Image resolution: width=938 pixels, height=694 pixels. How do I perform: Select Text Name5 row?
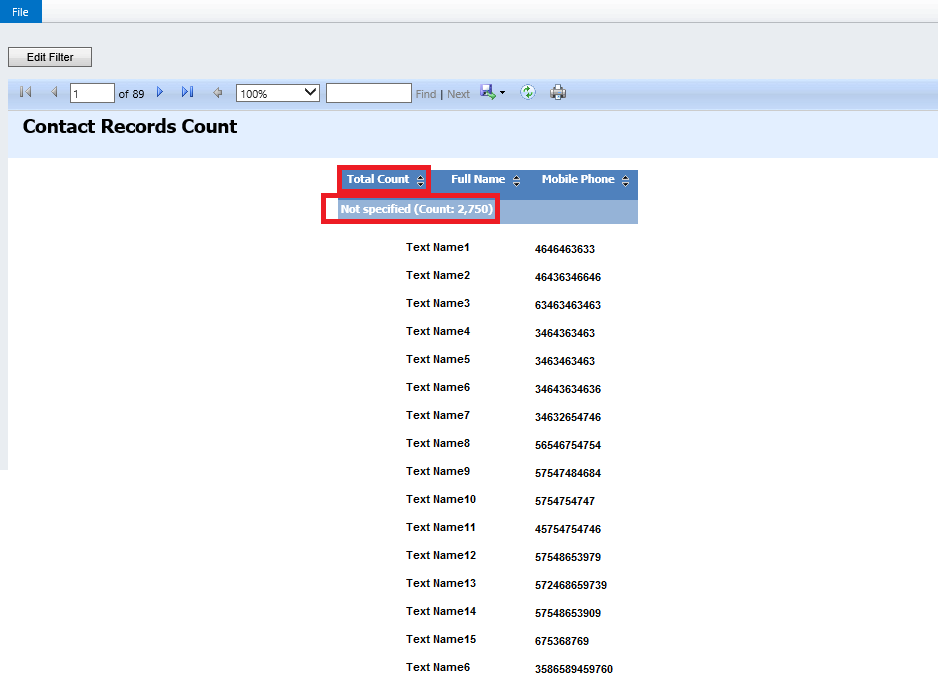[438, 359]
